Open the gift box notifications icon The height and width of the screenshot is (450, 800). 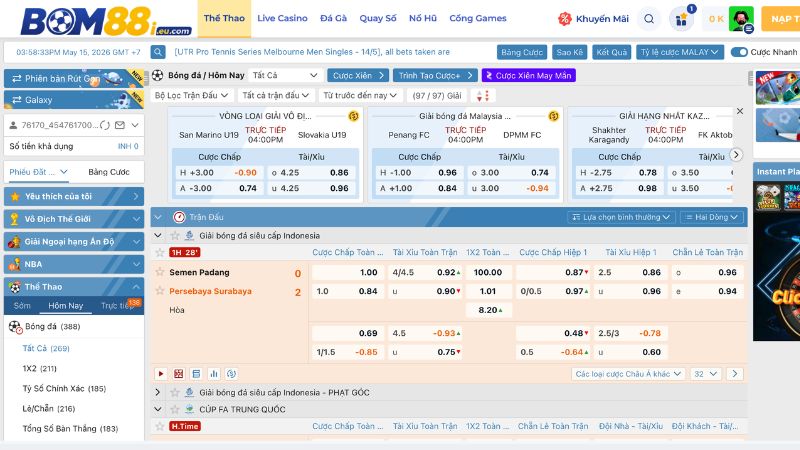[x=682, y=19]
